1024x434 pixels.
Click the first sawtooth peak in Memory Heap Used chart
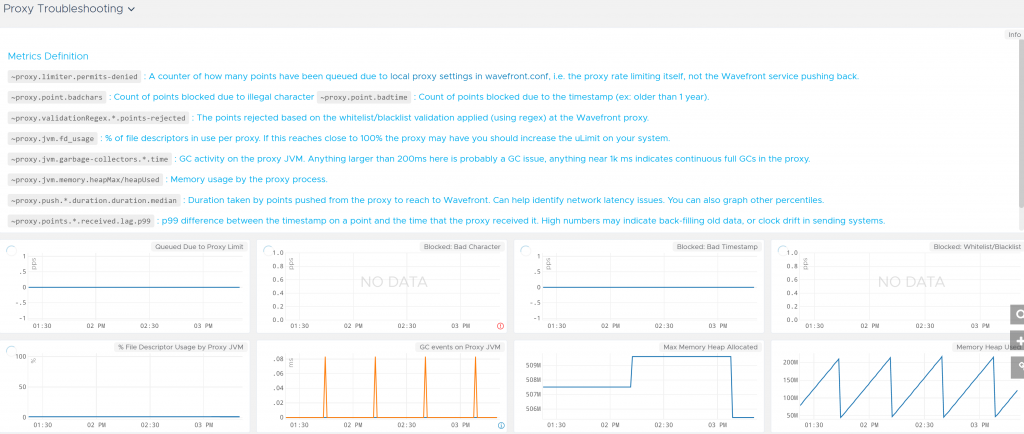(838, 360)
